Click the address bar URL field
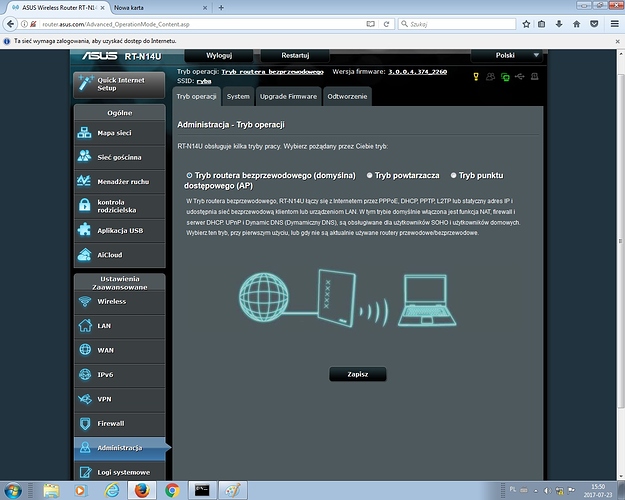 point(199,24)
